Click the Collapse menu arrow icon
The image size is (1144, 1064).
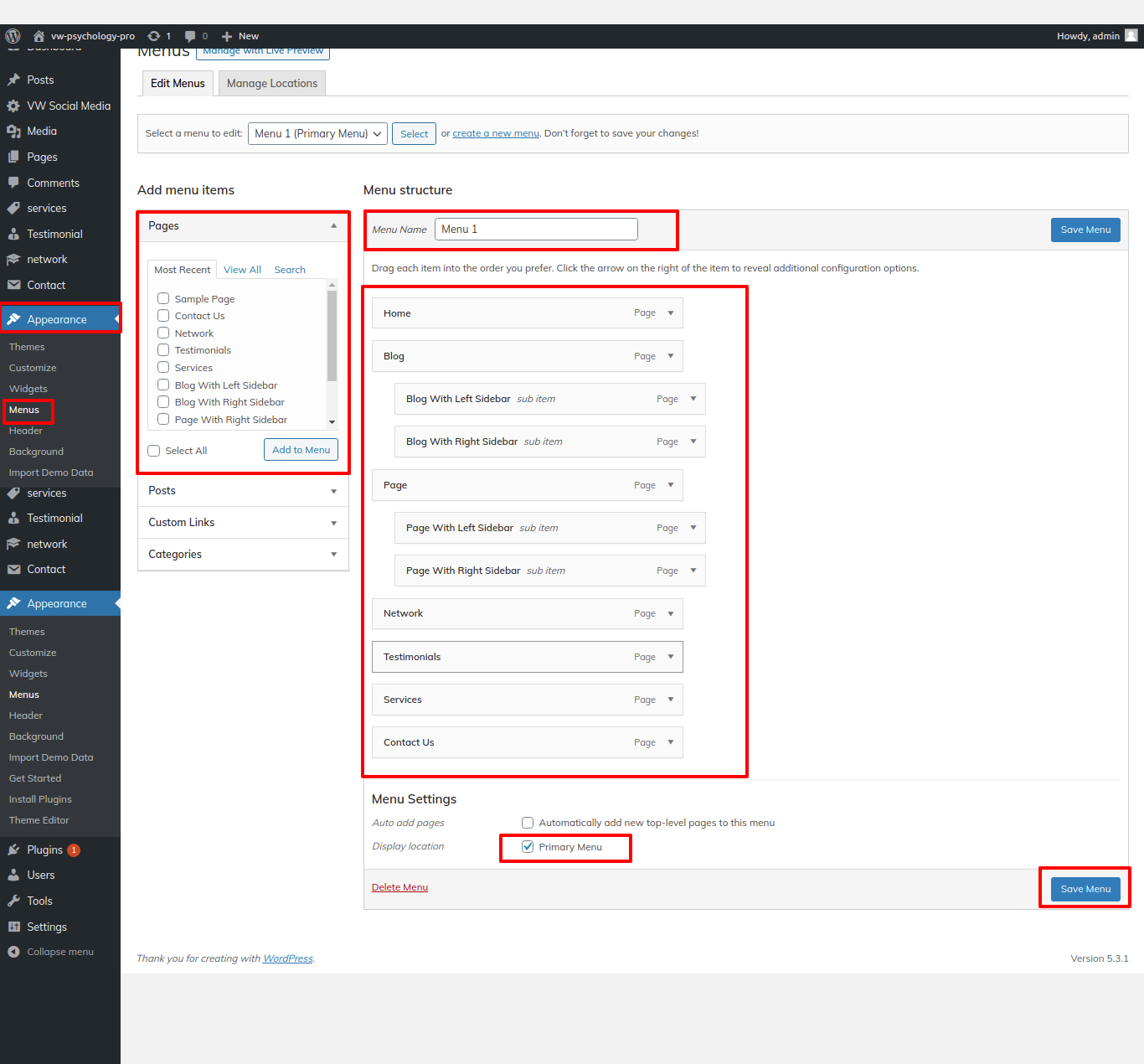click(13, 952)
